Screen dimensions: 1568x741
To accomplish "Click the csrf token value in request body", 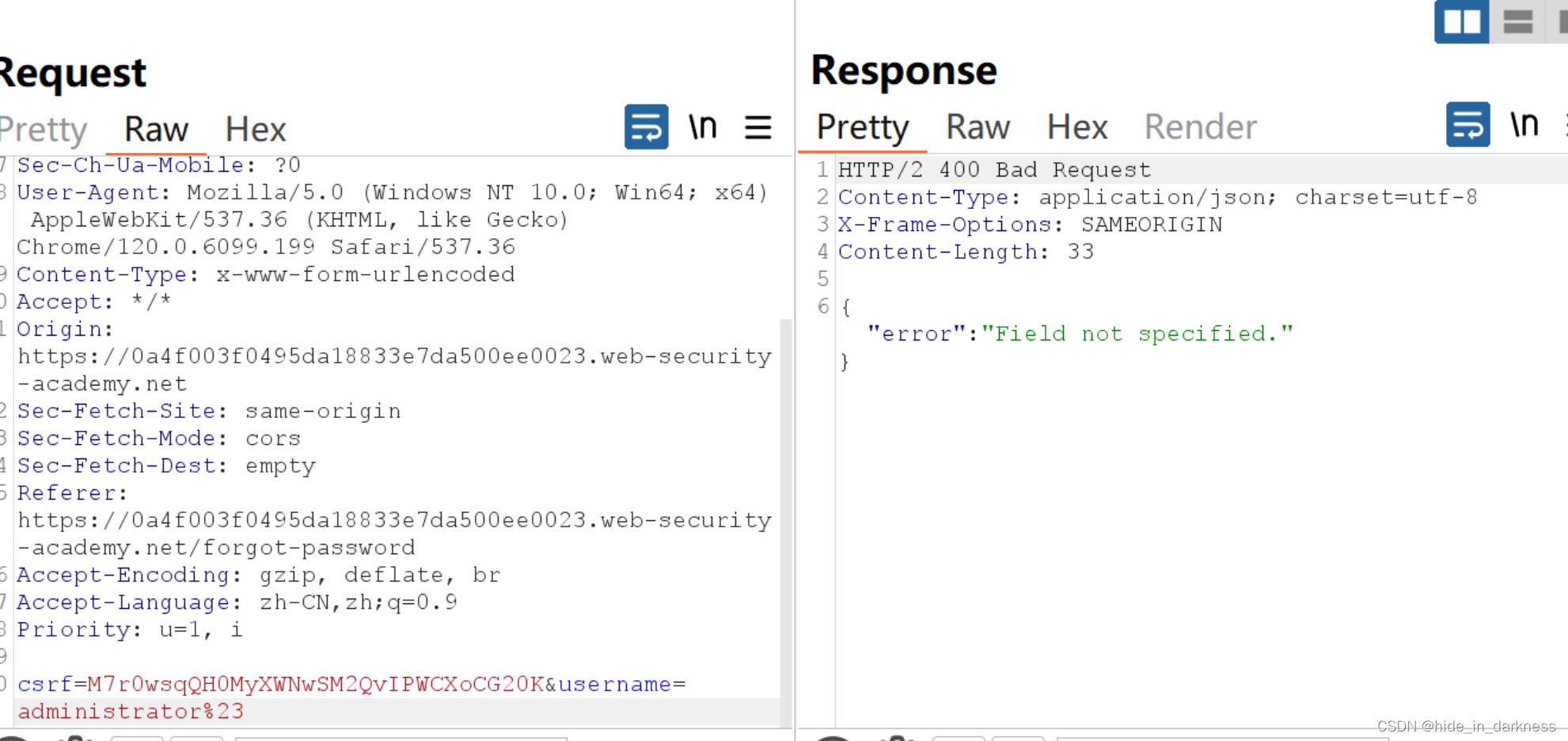I will 316,684.
